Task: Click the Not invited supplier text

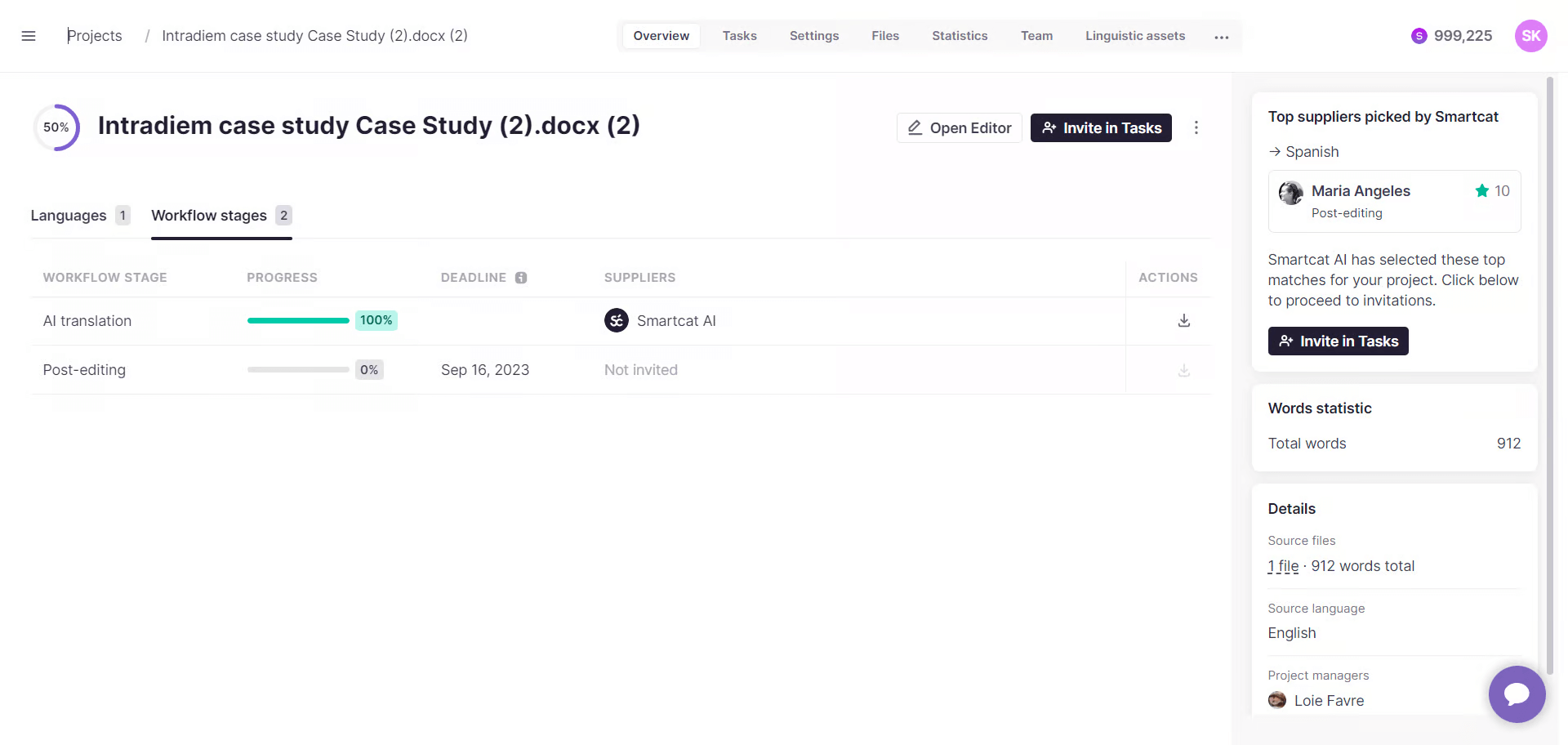Action: [x=641, y=370]
